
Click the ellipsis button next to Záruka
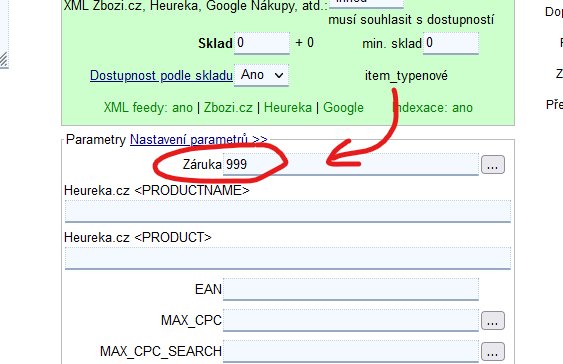493,165
